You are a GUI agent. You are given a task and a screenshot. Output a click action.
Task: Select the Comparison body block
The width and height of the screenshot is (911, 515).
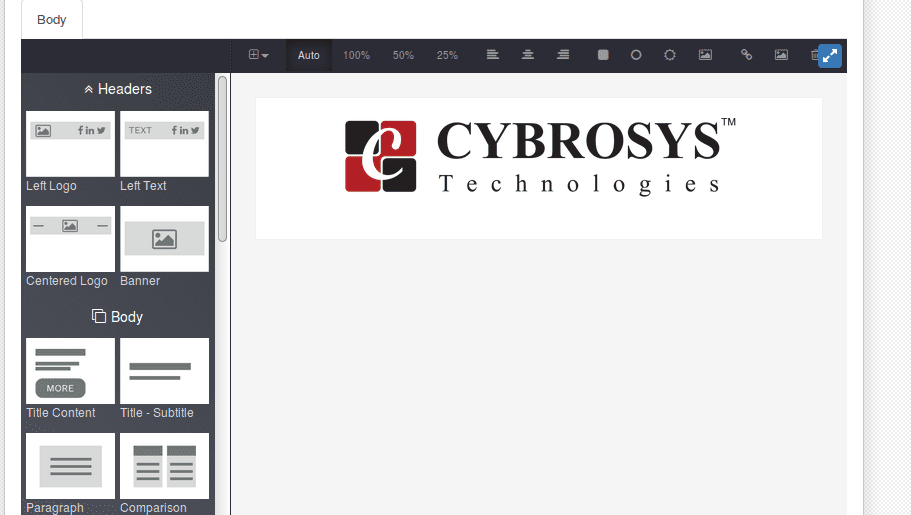[164, 466]
